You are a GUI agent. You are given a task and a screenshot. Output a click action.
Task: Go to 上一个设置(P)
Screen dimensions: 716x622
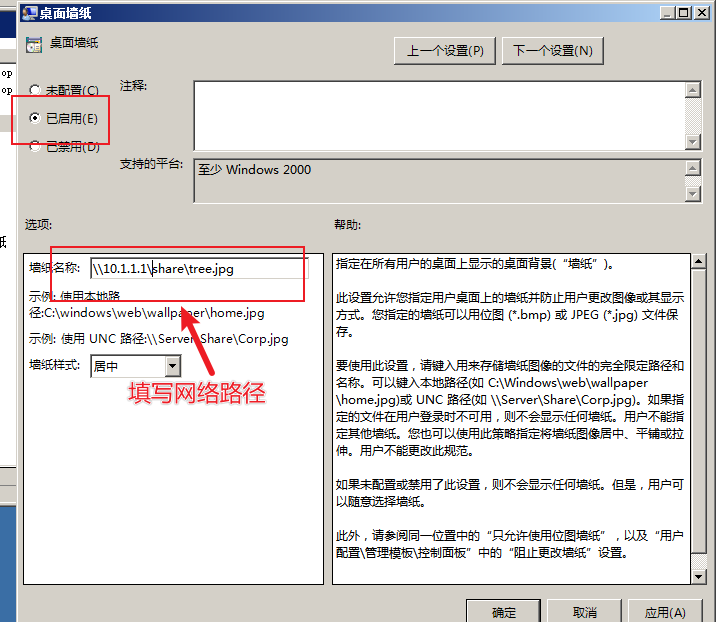445,51
